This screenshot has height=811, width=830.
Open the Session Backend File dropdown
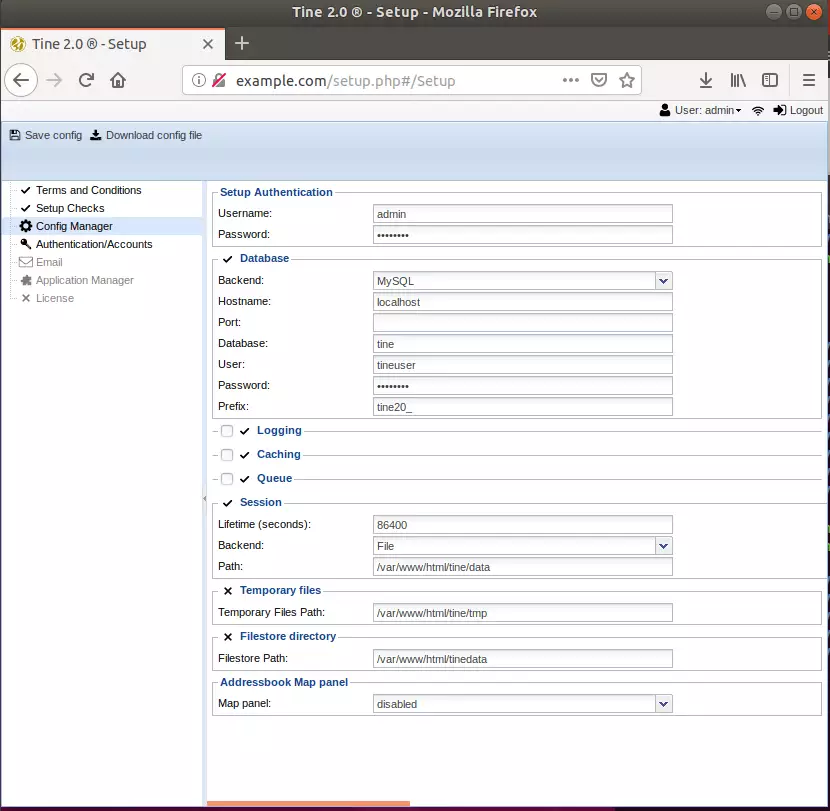663,546
